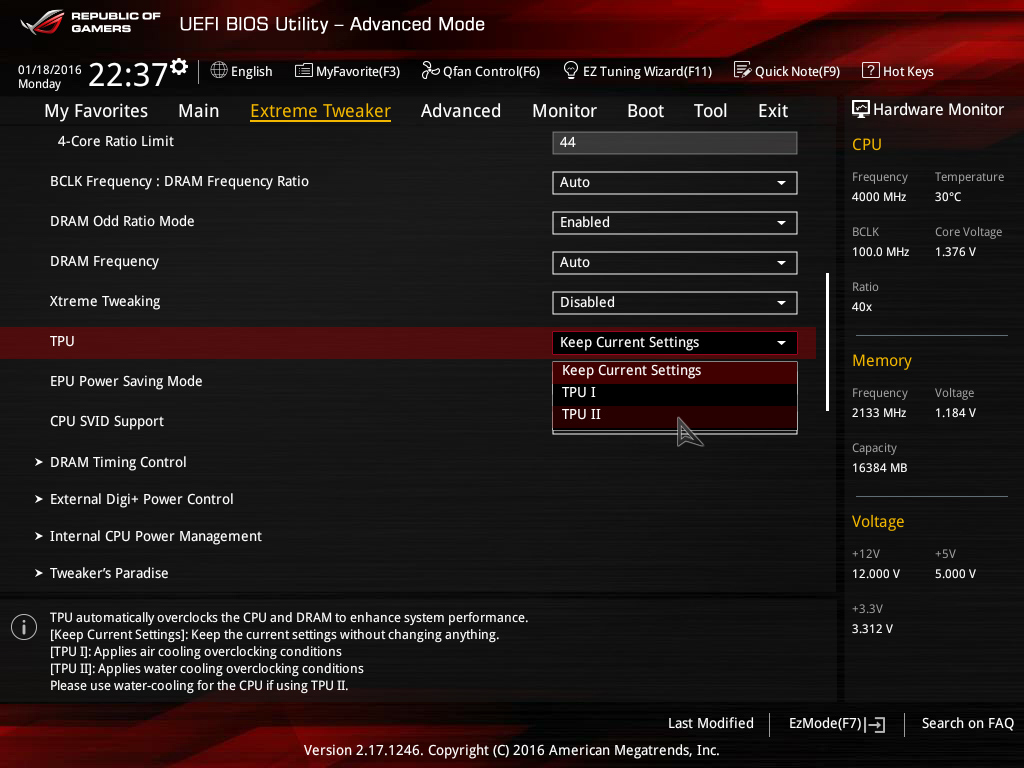
Task: Switch to Main tab
Action: click(199, 111)
